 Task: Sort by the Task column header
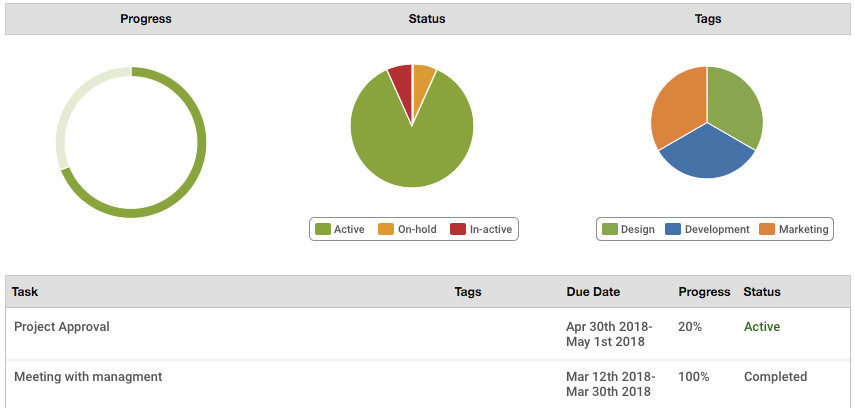point(25,292)
